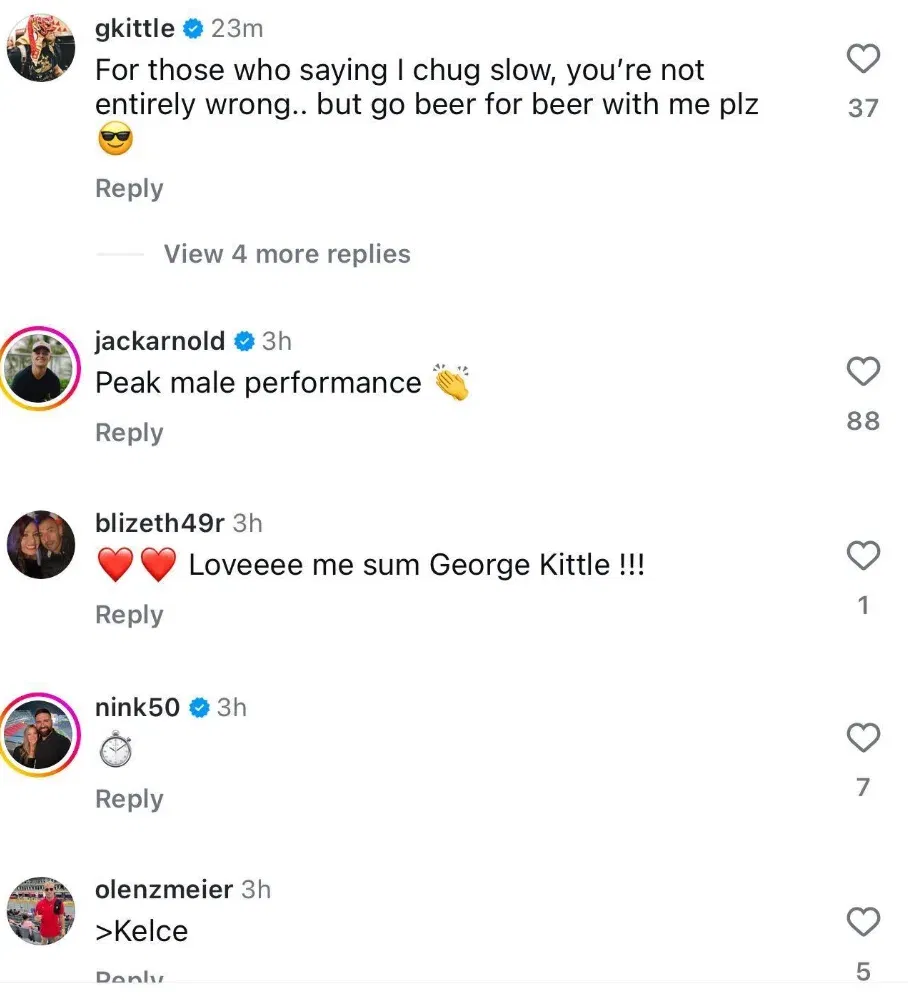The image size is (908, 1003).
Task: Reply to nink50's stopwatch comment
Action: point(129,798)
